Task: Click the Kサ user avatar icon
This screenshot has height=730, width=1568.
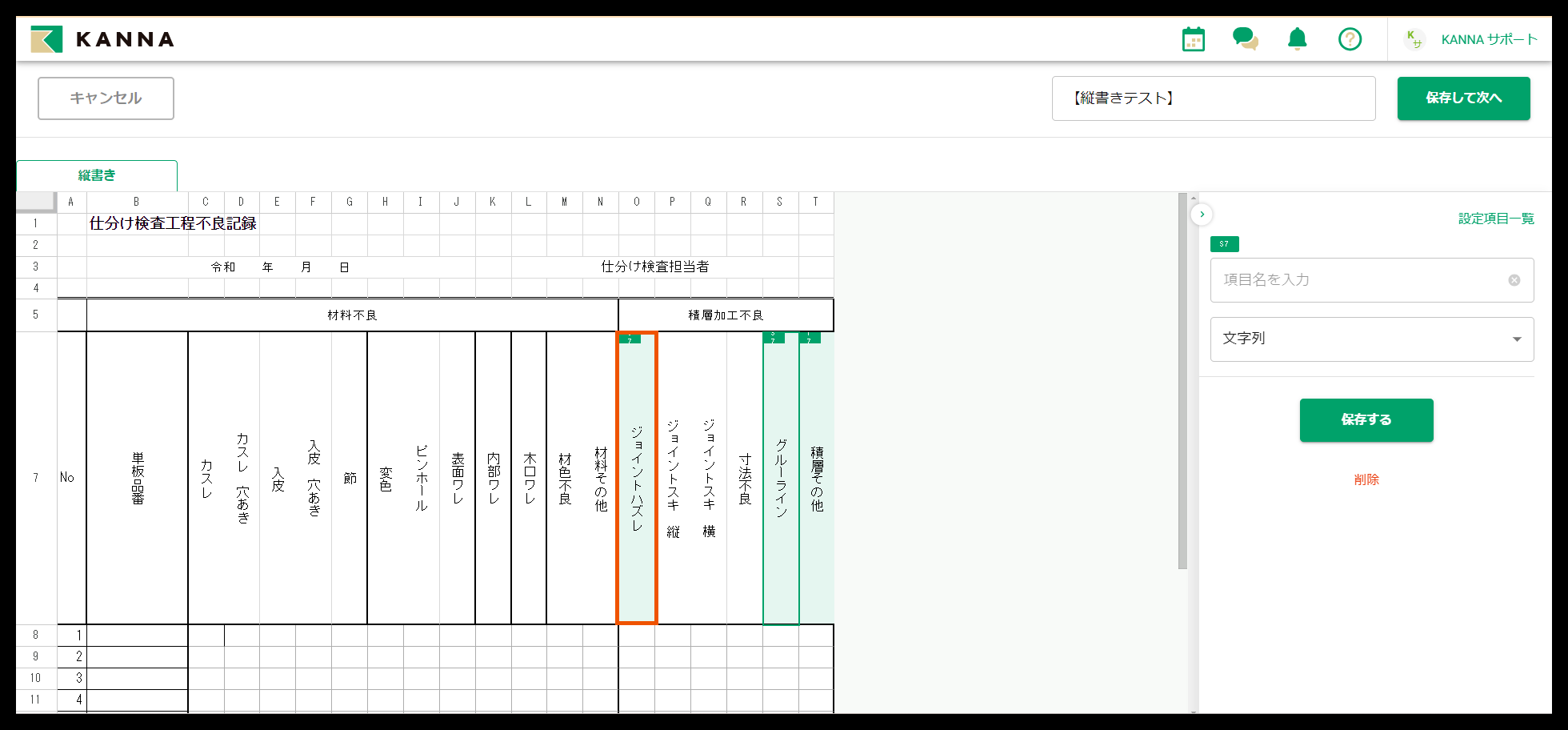Action: point(1414,38)
